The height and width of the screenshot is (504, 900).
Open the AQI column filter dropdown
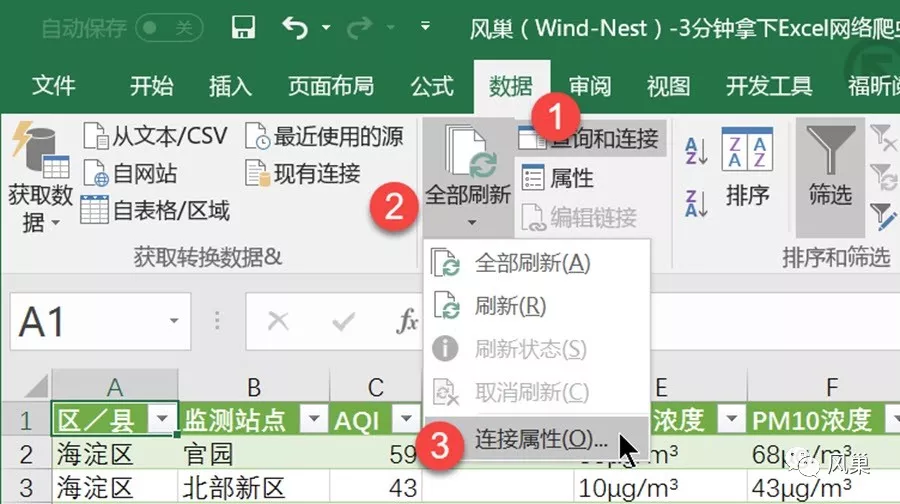point(406,419)
